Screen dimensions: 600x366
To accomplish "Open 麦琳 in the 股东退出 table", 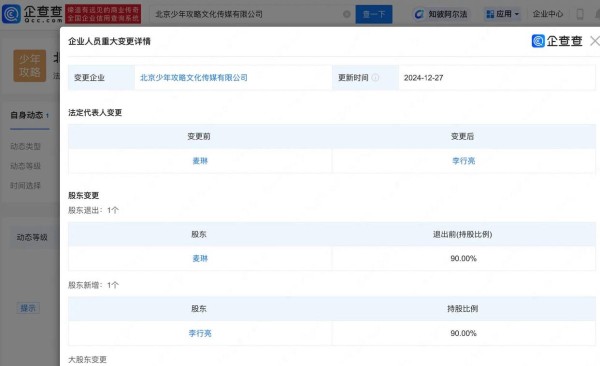I will point(200,258).
